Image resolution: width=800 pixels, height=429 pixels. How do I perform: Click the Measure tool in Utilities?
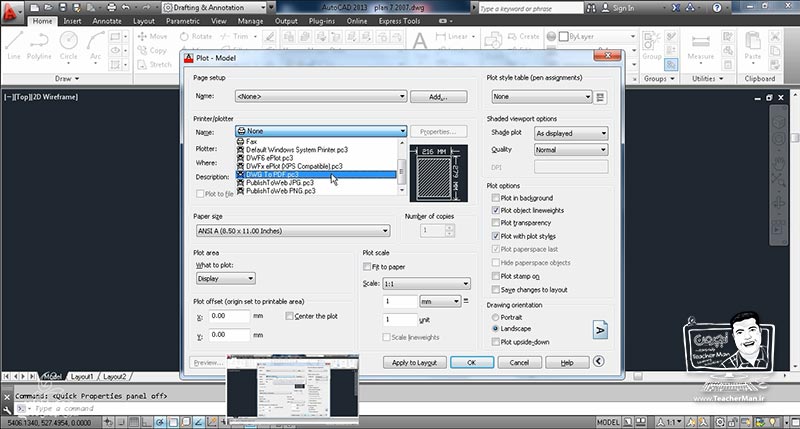[701, 46]
